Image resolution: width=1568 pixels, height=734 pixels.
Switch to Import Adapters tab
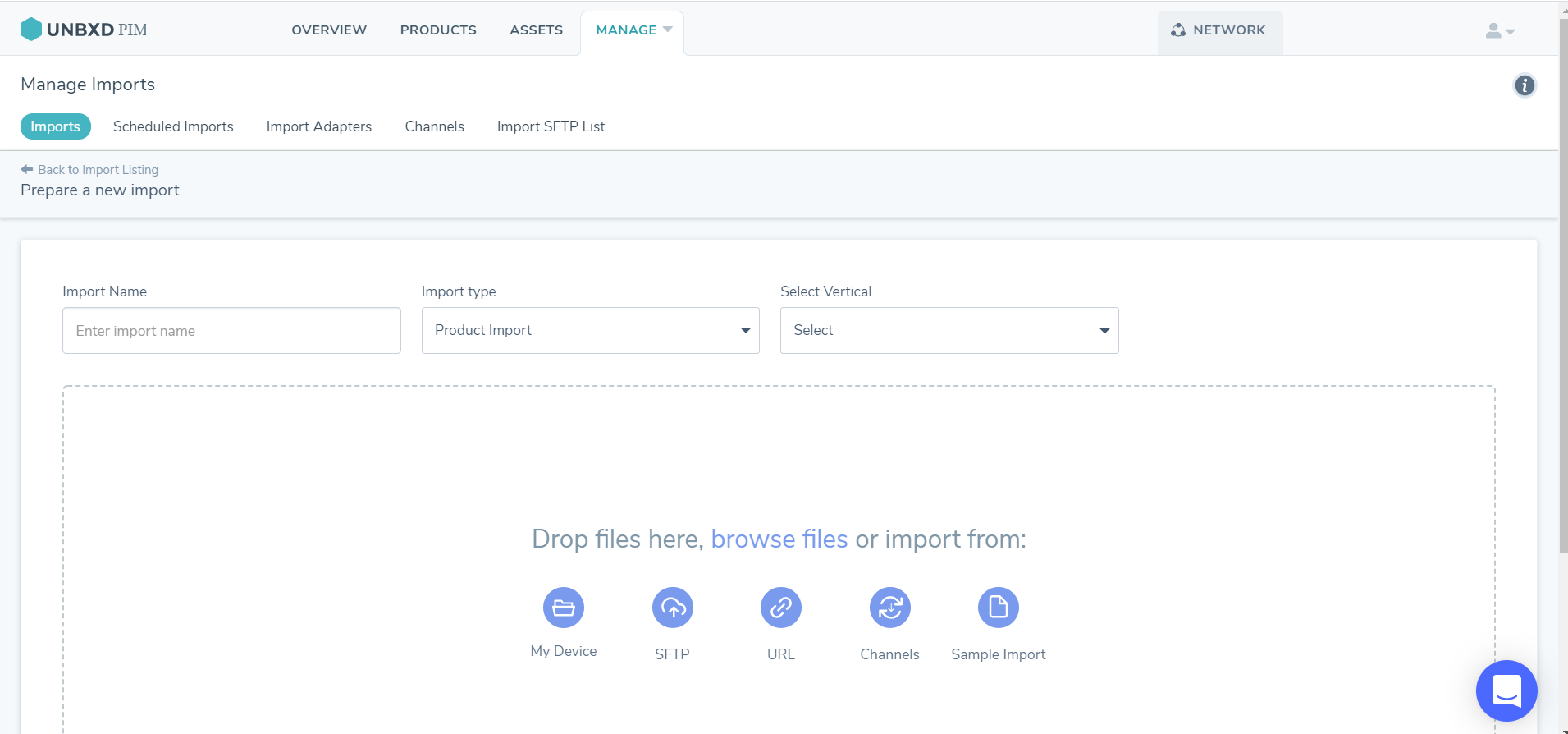tap(319, 126)
